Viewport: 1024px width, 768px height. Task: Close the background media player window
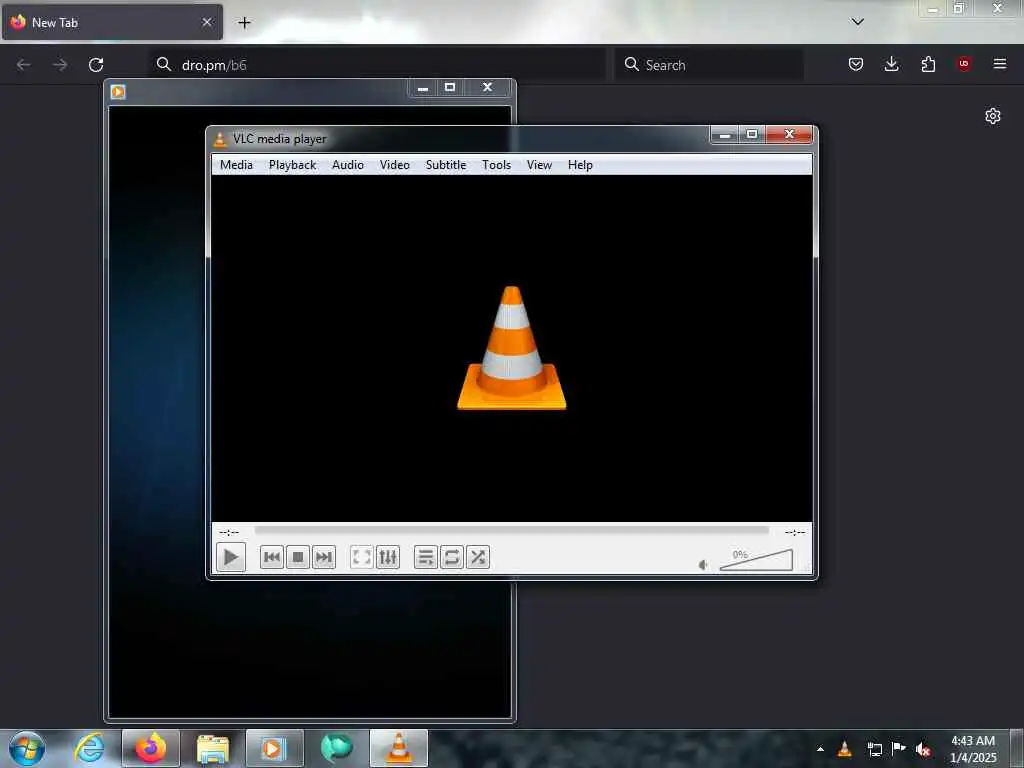(x=487, y=88)
